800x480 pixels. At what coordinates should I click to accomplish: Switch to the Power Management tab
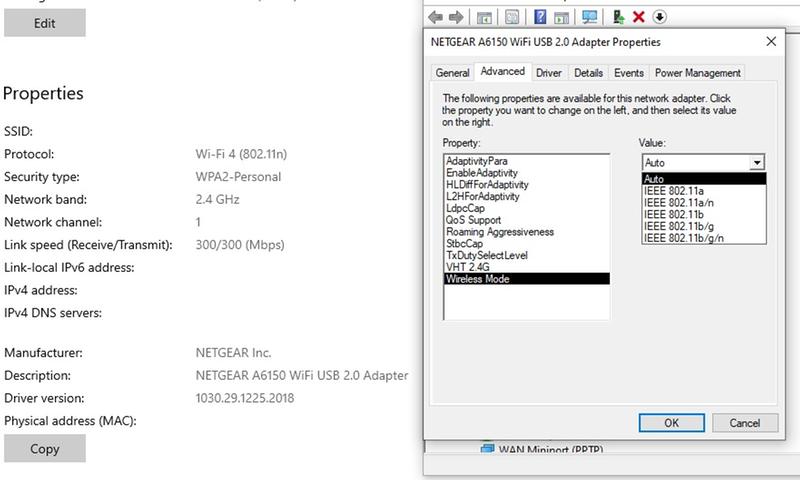click(x=697, y=73)
